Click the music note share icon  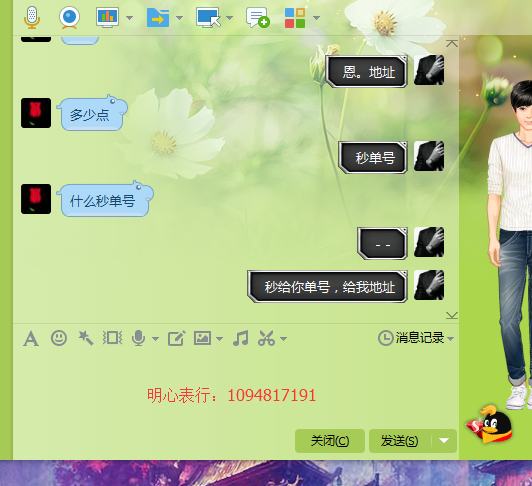click(x=241, y=338)
